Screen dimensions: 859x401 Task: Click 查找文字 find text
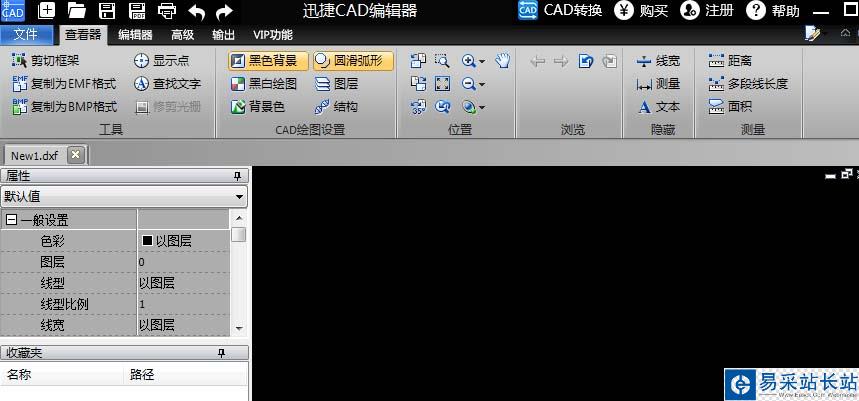168,84
